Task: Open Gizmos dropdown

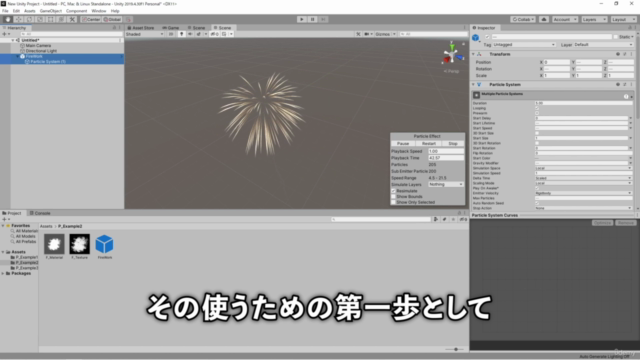Action: (x=385, y=34)
